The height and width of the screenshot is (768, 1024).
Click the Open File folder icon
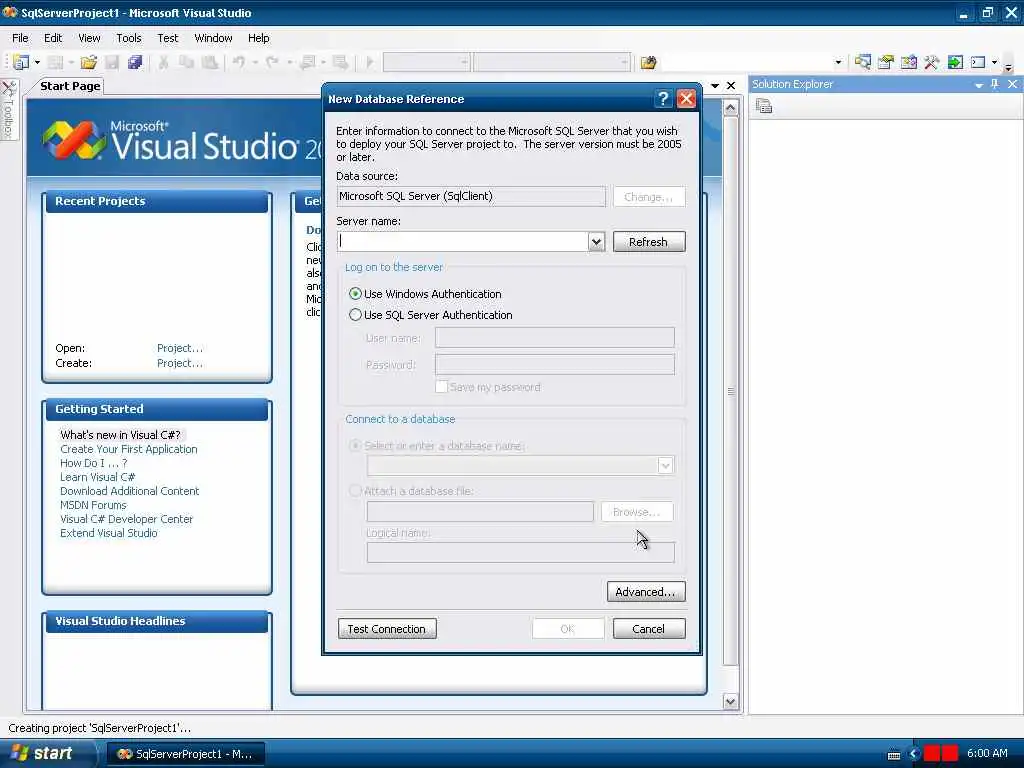click(x=89, y=62)
